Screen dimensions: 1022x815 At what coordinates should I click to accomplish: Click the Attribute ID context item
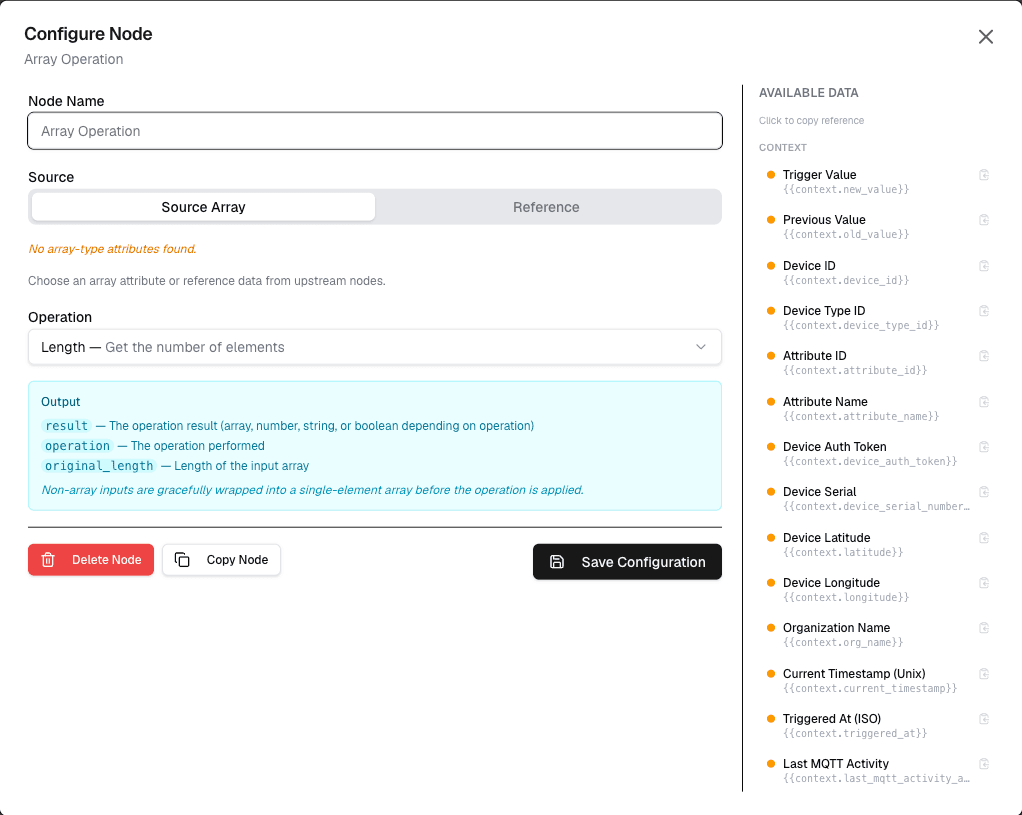pyautogui.click(x=877, y=363)
